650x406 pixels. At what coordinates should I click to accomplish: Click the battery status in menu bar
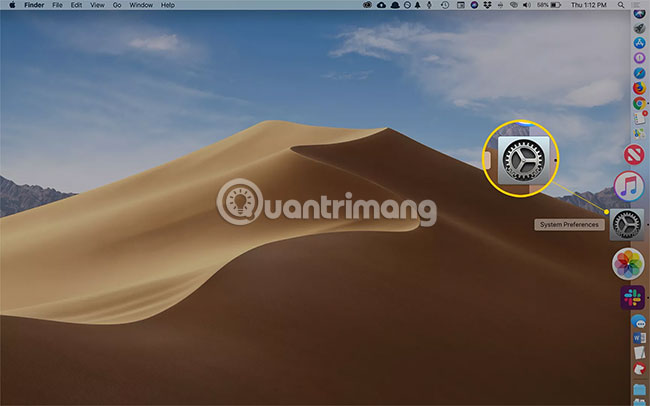coord(549,5)
